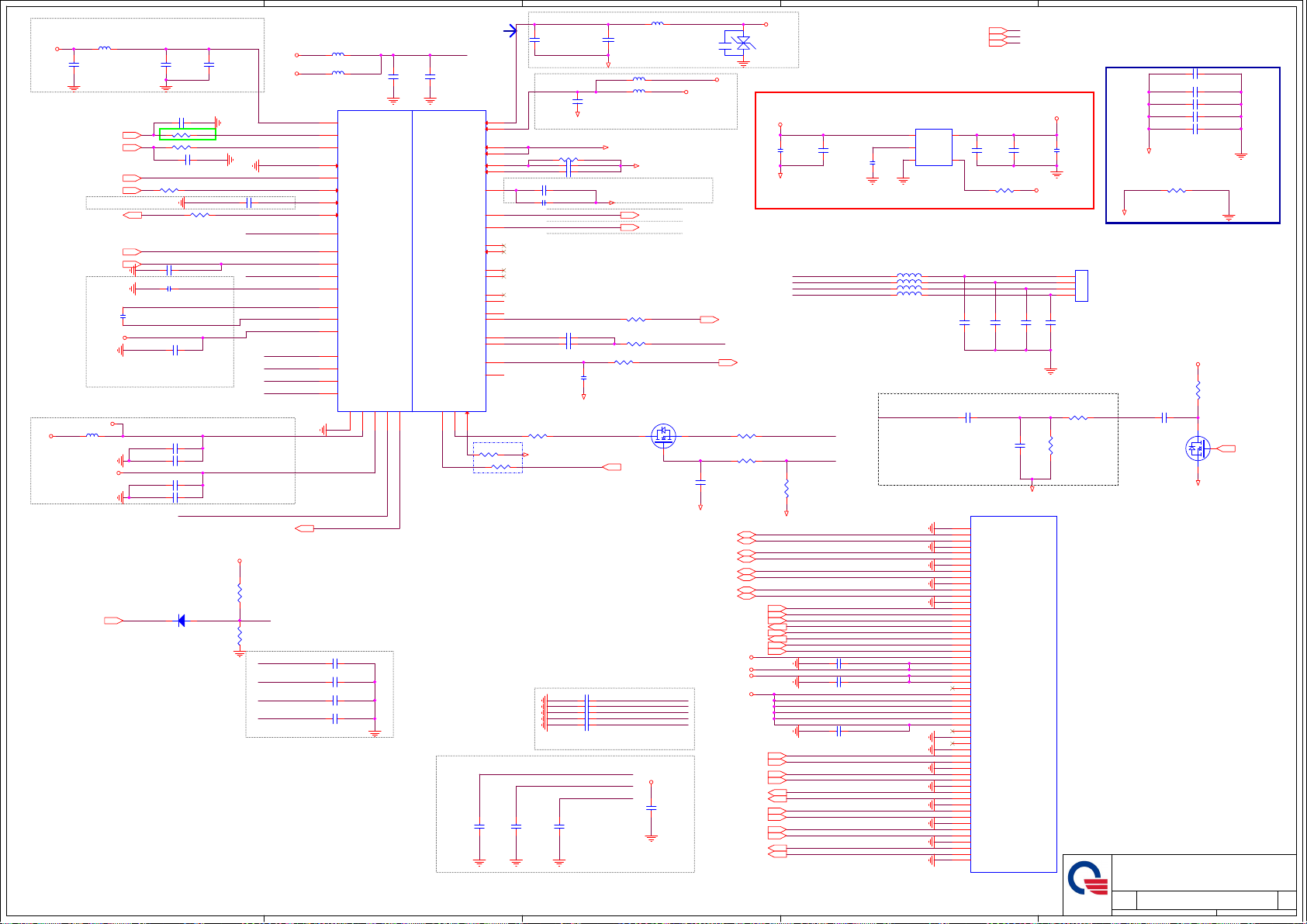Select the small regulator IC inside red frame
This screenshot has width=1307, height=924.
point(934,147)
